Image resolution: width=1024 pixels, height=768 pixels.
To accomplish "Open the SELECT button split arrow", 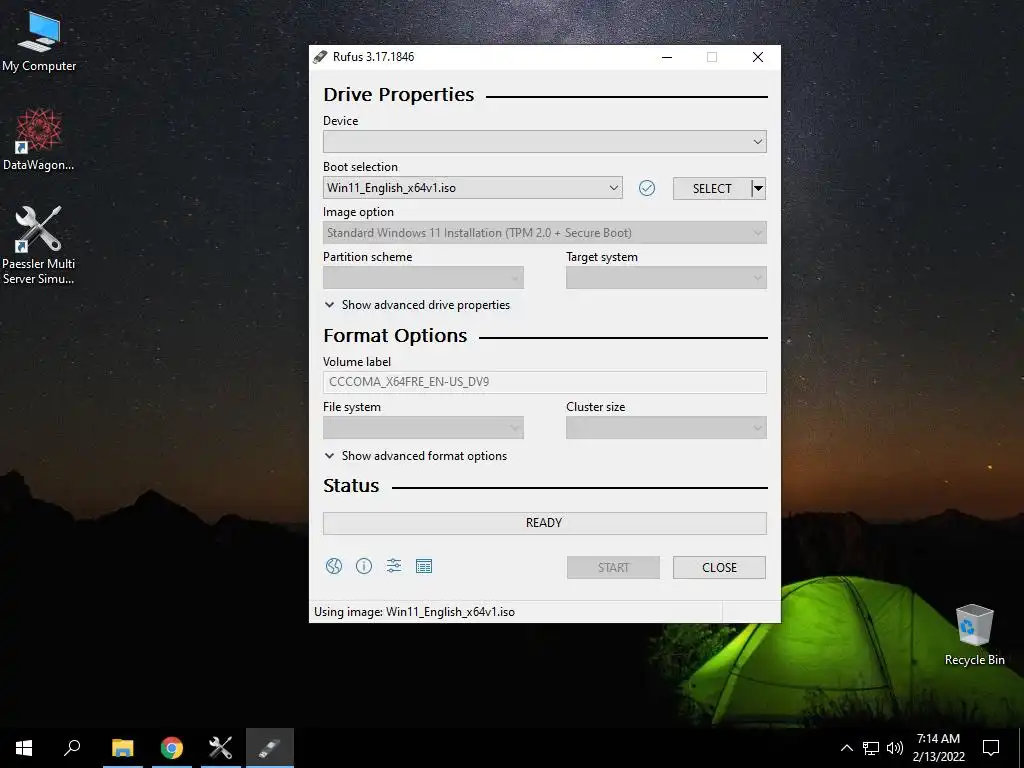I will coord(758,188).
